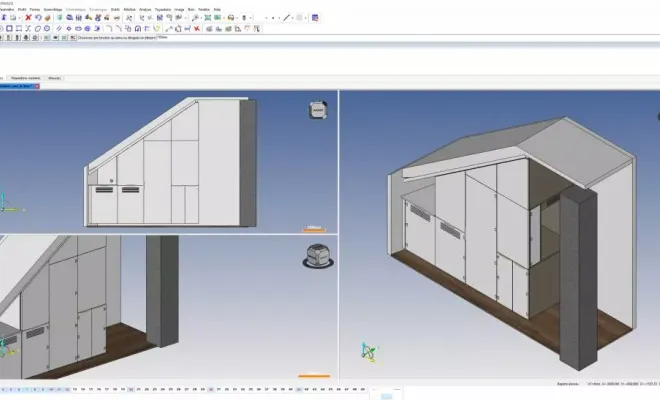Click the blue panel icon at toolbar end

tap(315, 18)
